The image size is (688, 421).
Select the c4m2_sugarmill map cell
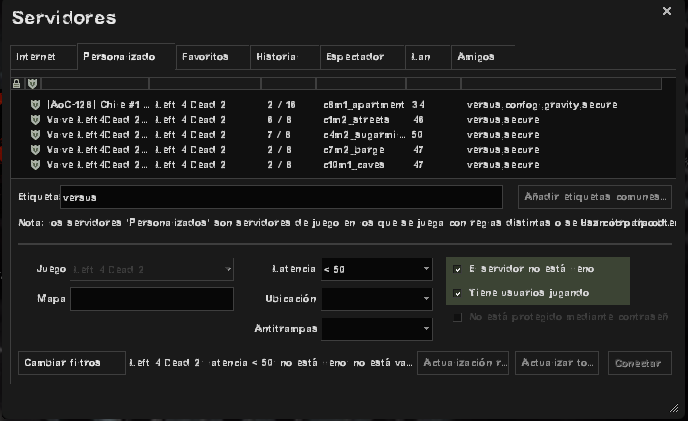tap(364, 135)
